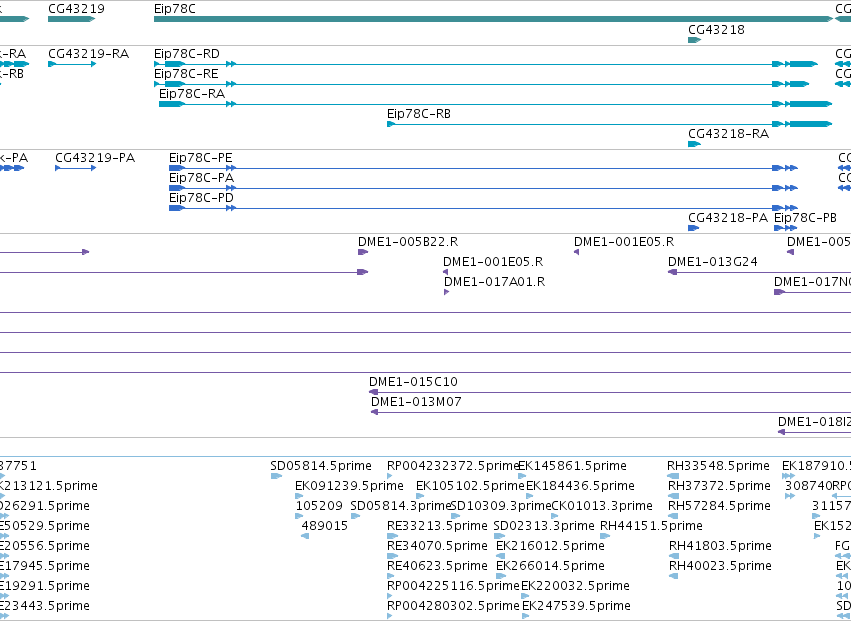Select EST RH40023.5prime
Image resolution: width=851 pixels, height=621 pixels.
pyautogui.click(x=720, y=567)
